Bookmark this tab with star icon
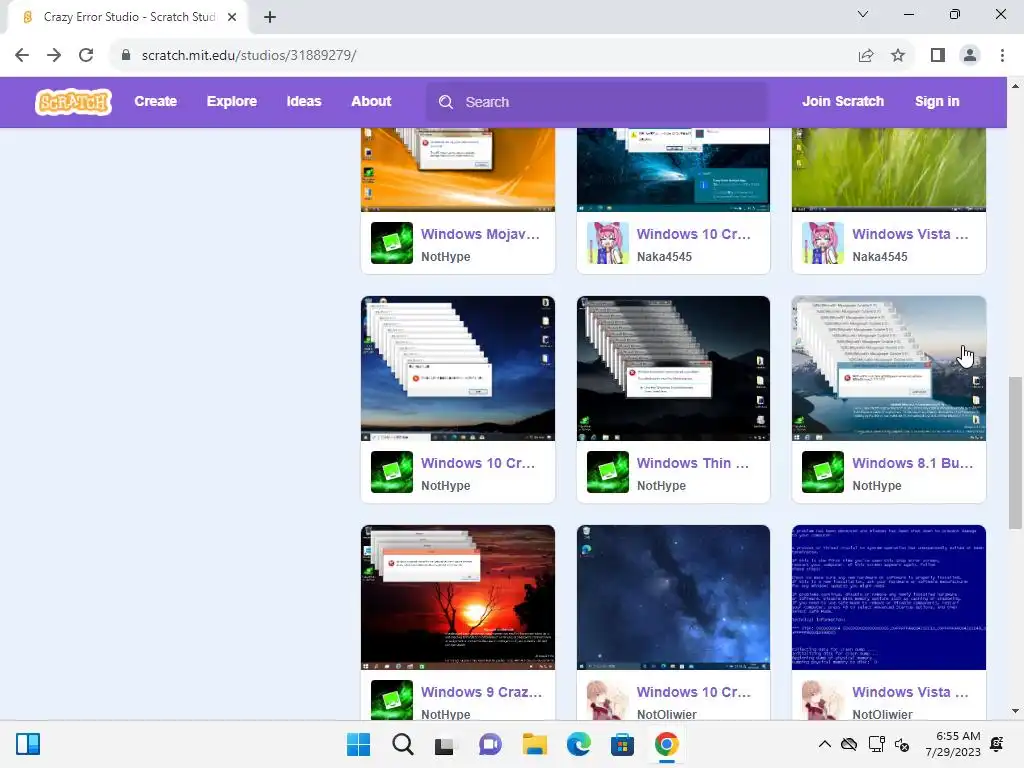This screenshot has height=768, width=1024. point(898,55)
